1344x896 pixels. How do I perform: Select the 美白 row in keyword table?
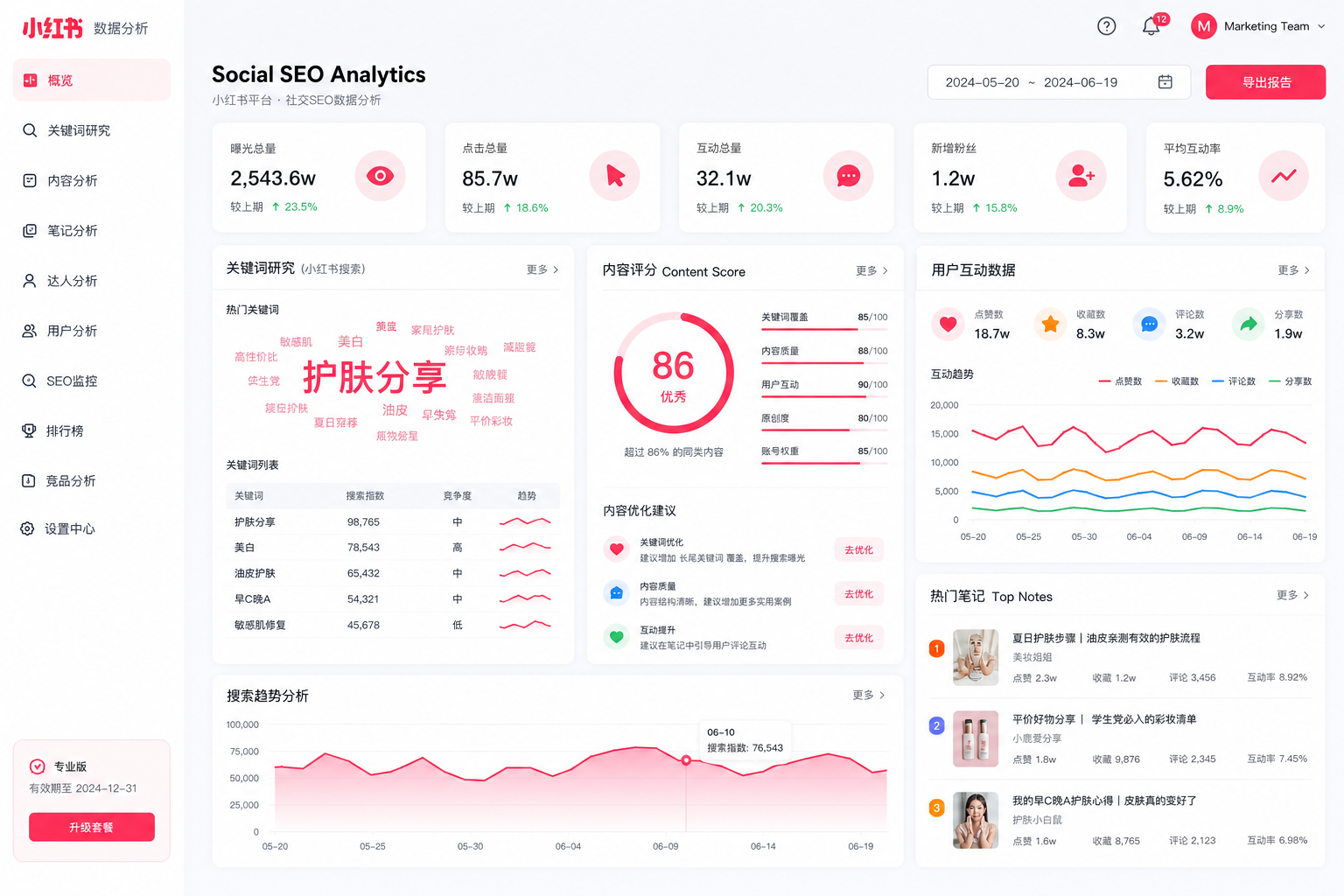point(393,547)
